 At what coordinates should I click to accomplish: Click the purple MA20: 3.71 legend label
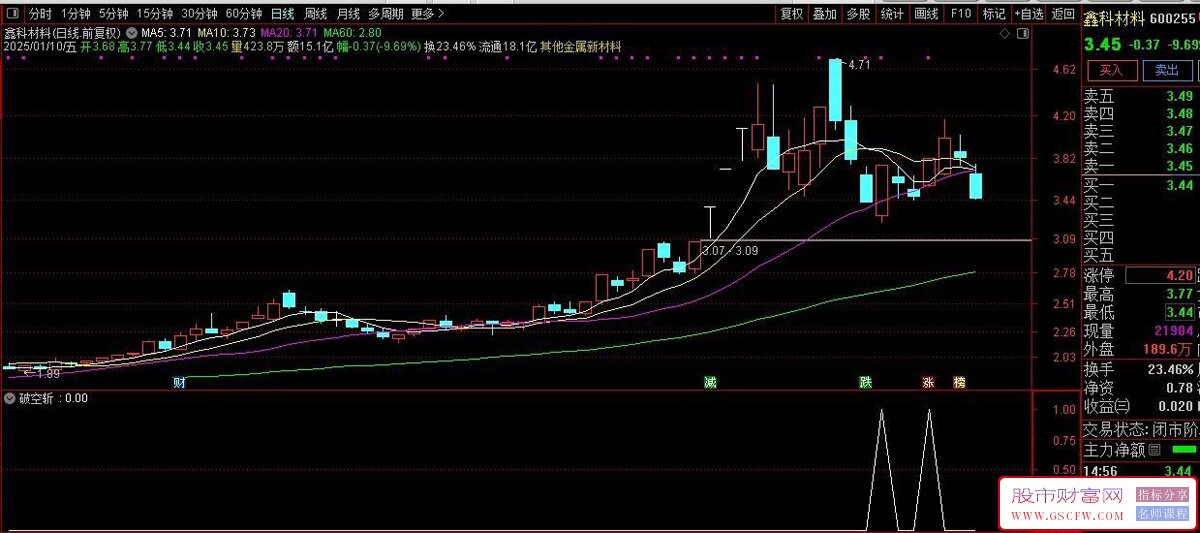tap(290, 33)
